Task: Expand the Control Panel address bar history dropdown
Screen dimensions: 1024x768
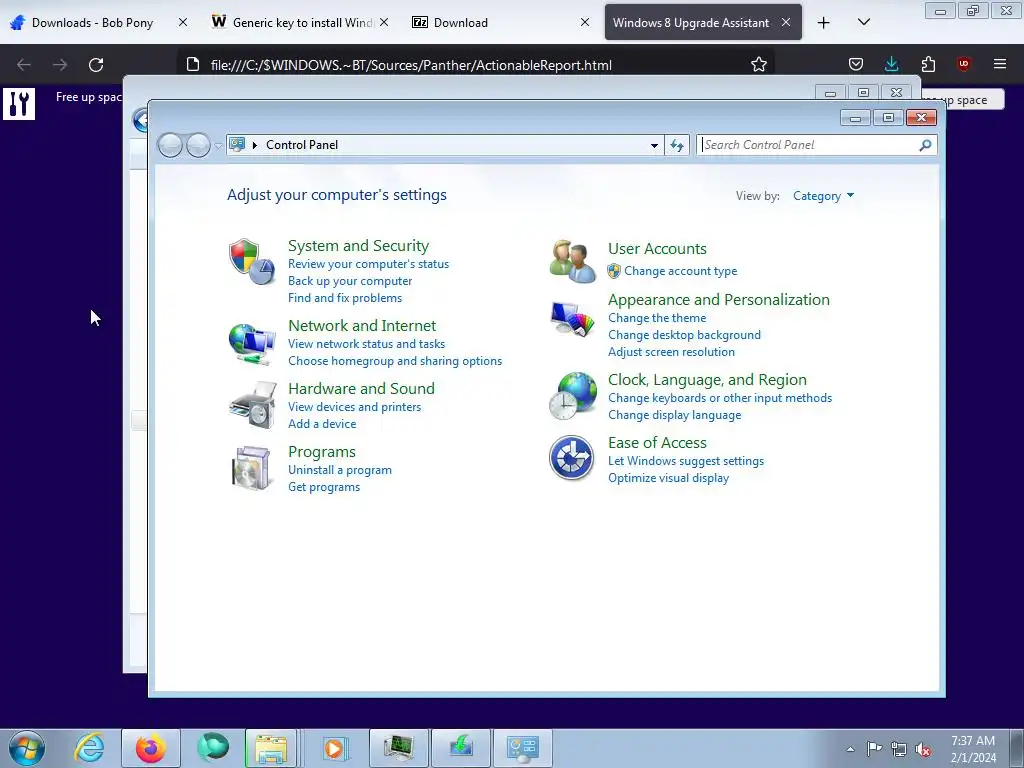Action: [x=654, y=145]
